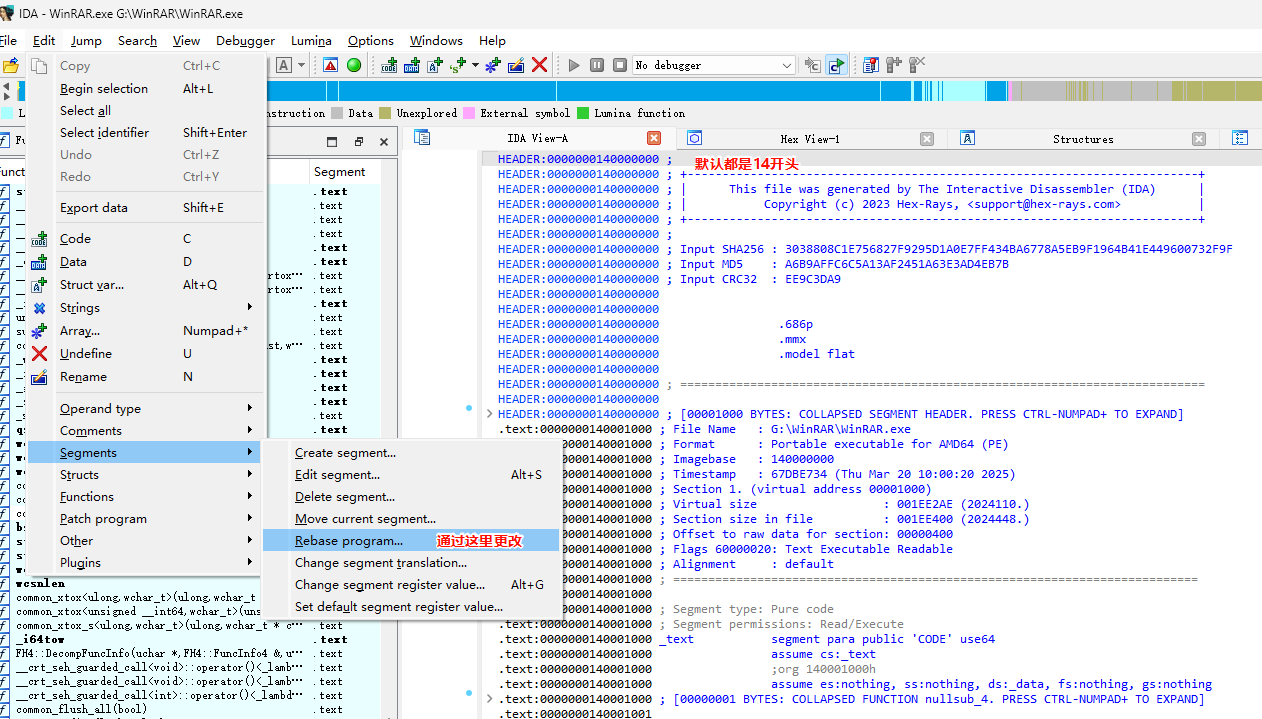This screenshot has height=719, width=1262.
Task: Click the convert to data toolbar icon
Action: click(412, 65)
